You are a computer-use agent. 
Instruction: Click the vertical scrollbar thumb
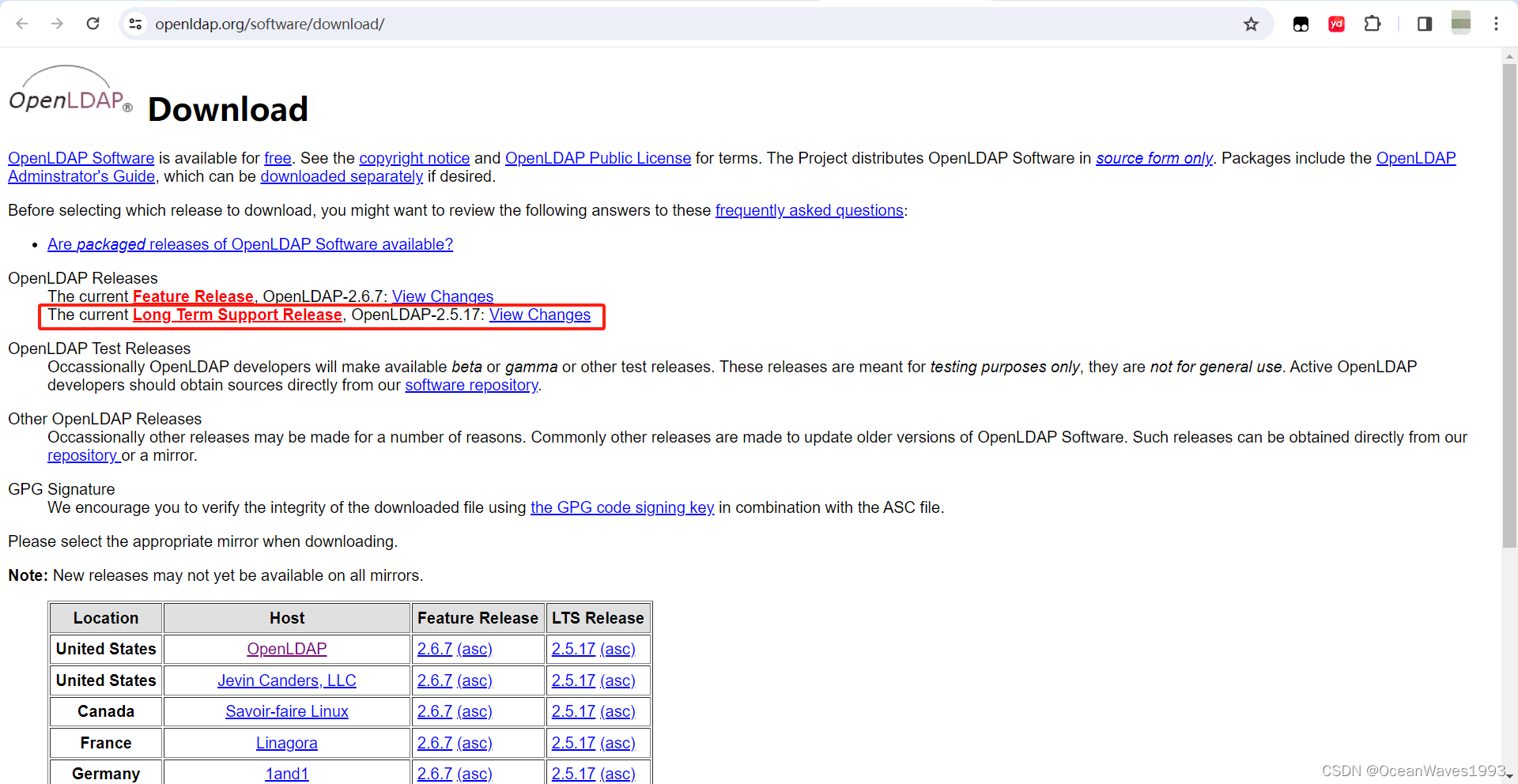1509,306
